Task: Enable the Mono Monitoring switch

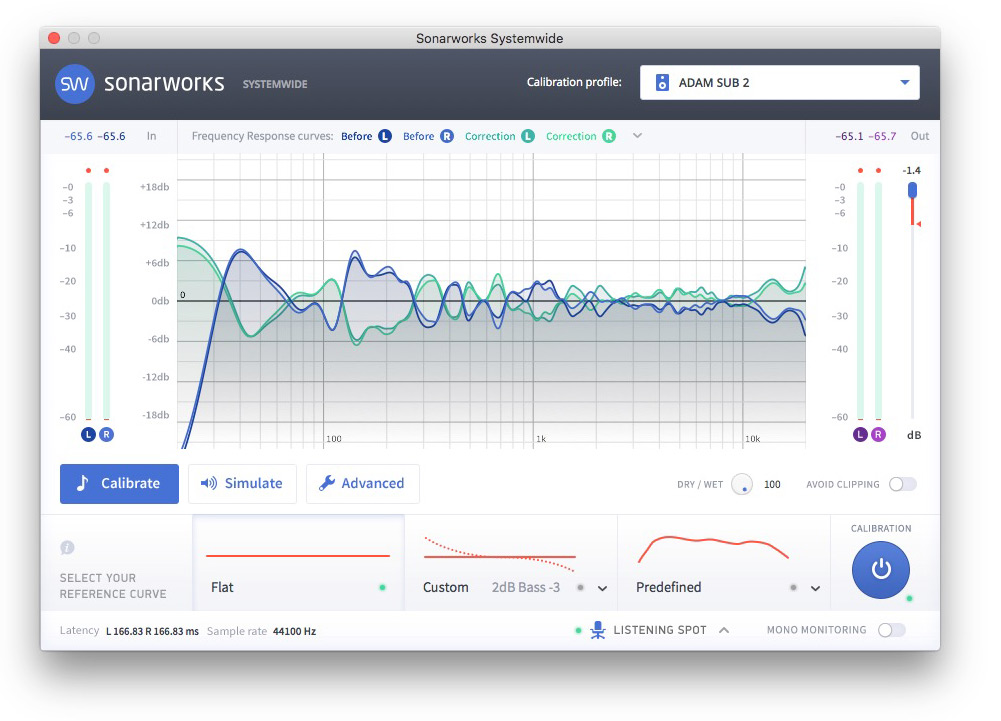Action: (891, 630)
